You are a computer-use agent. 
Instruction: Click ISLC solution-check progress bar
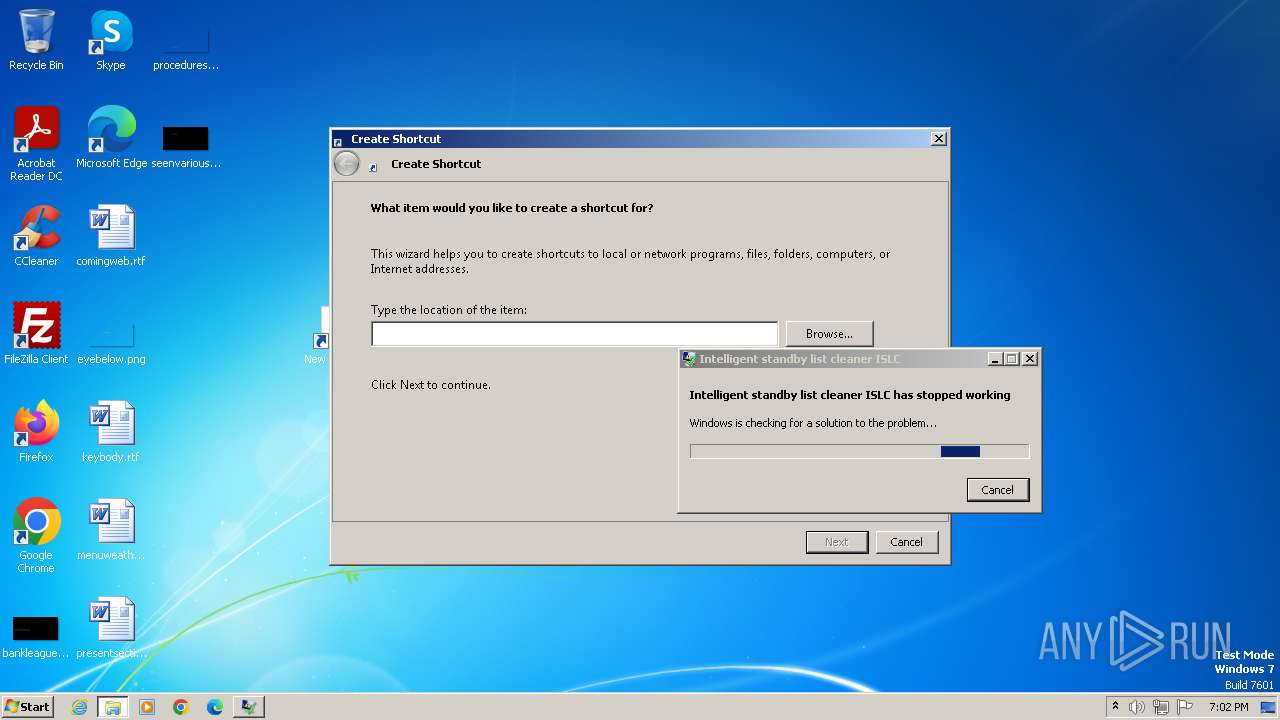click(859, 452)
